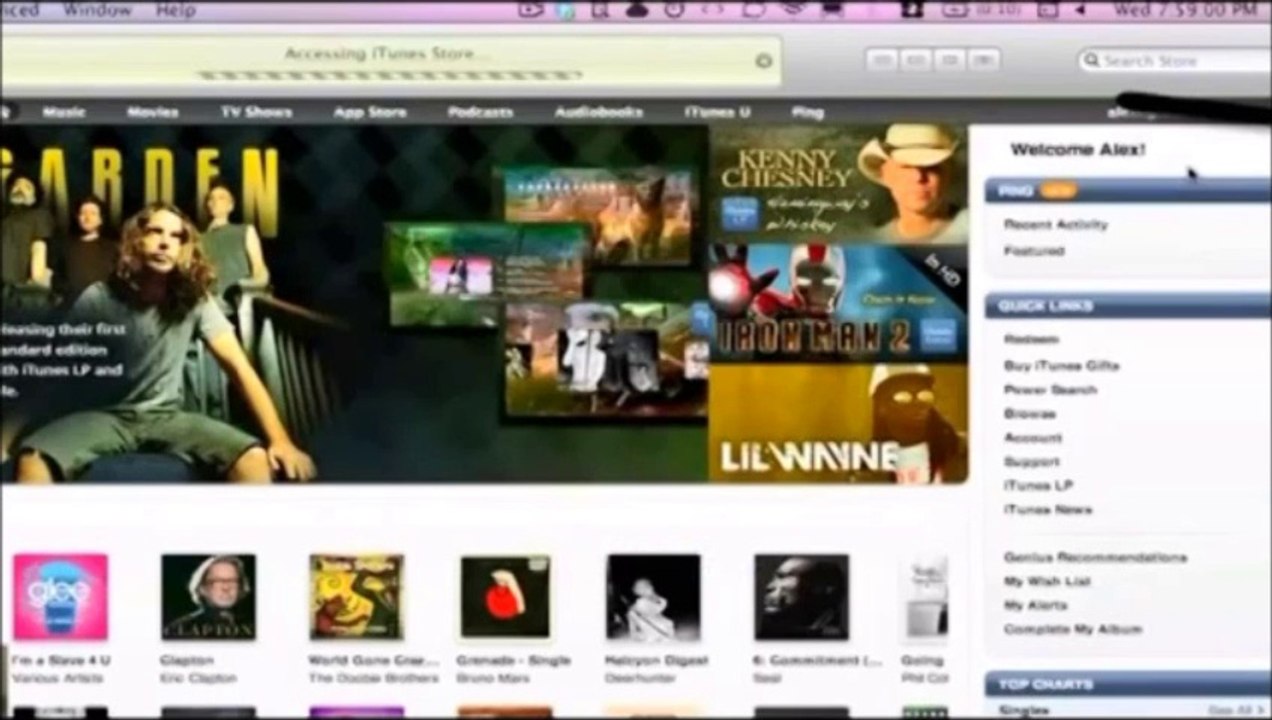Click the Browse quick link

pyautogui.click(x=1030, y=414)
